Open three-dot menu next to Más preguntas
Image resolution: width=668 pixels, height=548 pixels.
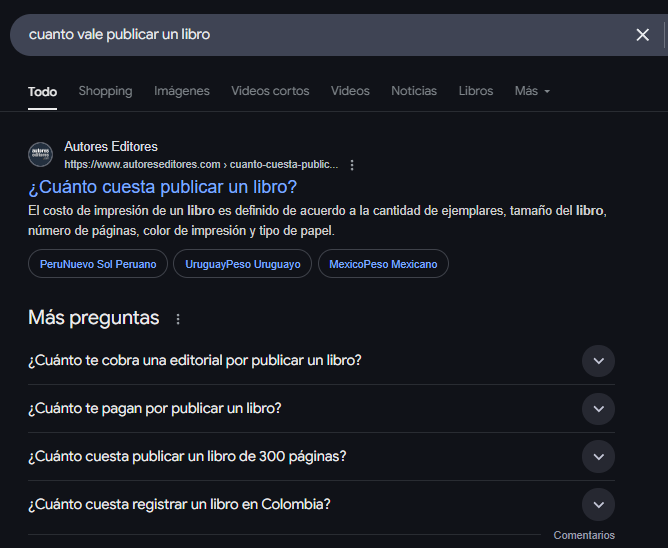point(179,319)
